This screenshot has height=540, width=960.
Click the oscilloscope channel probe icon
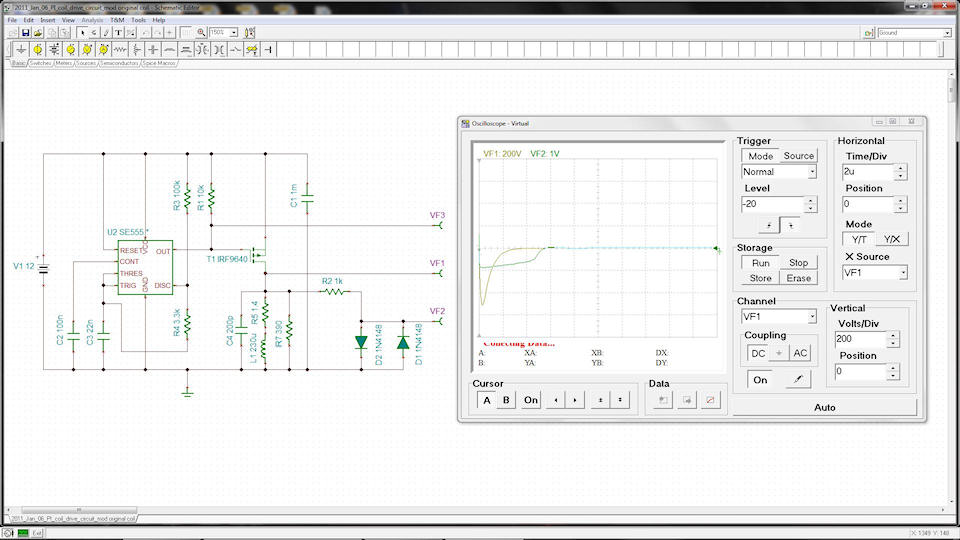(797, 380)
